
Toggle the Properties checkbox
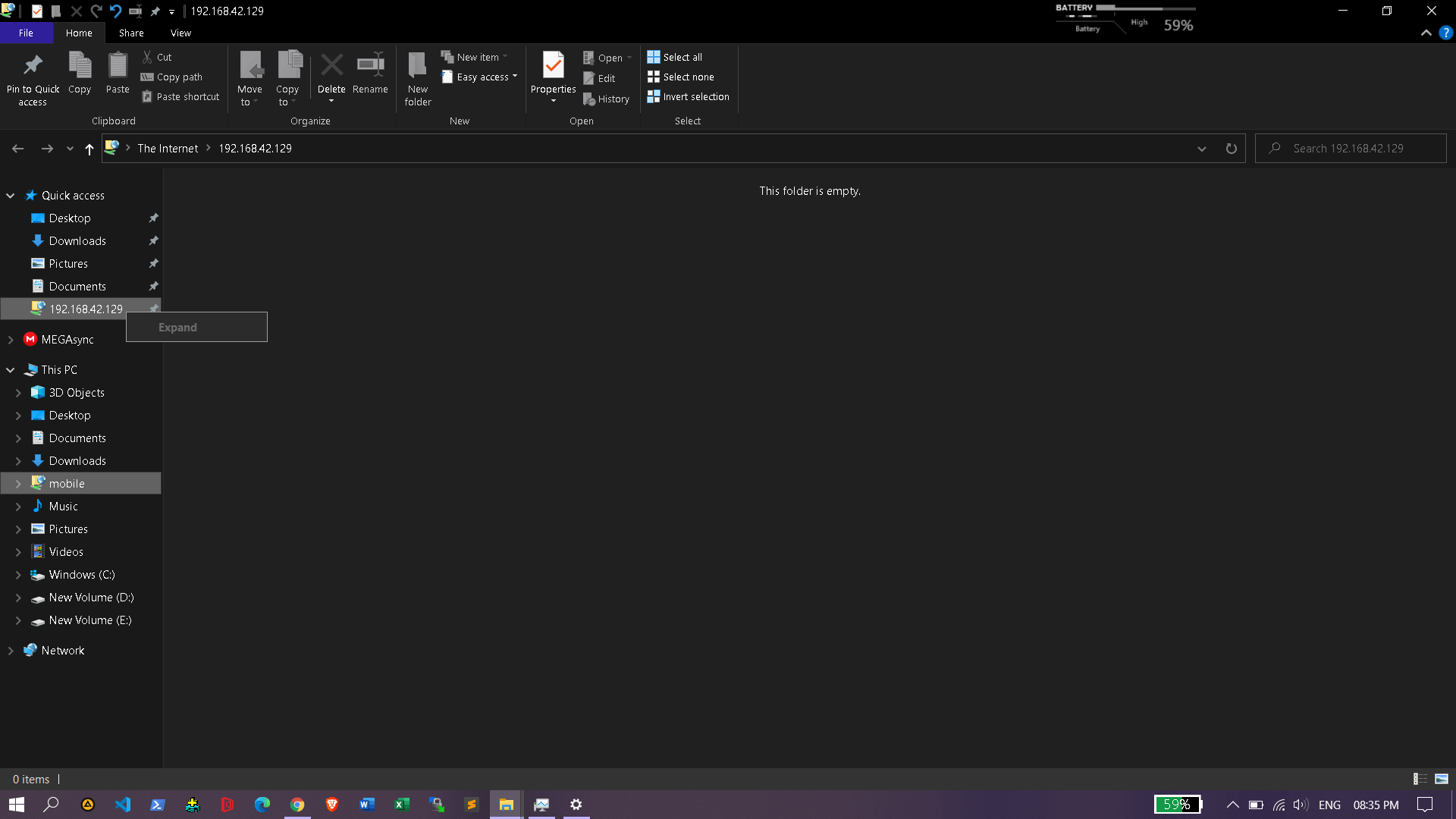click(x=553, y=75)
